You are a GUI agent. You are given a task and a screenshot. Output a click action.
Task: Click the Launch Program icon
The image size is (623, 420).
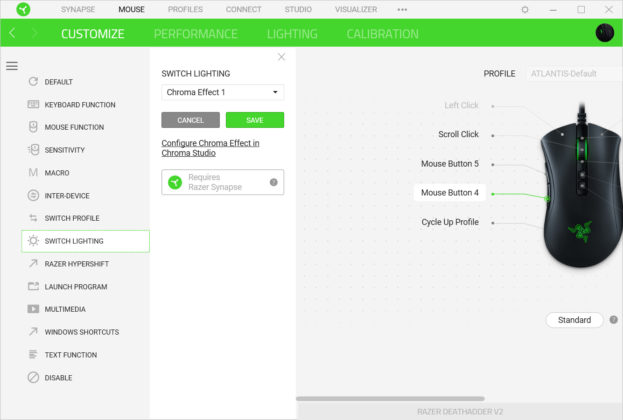pyautogui.click(x=33, y=286)
